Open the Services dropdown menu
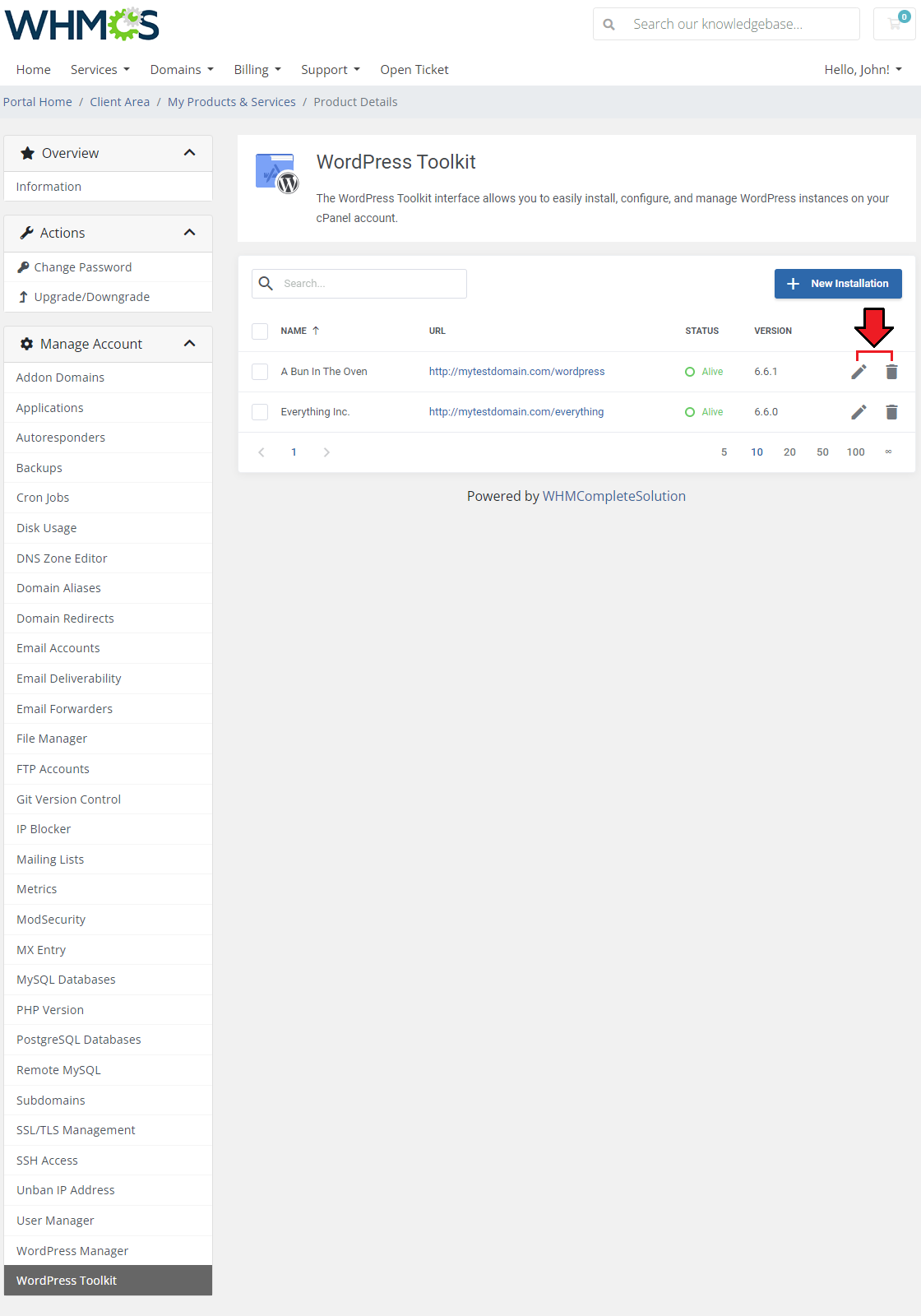Viewport: 921px width, 1316px height. point(100,70)
